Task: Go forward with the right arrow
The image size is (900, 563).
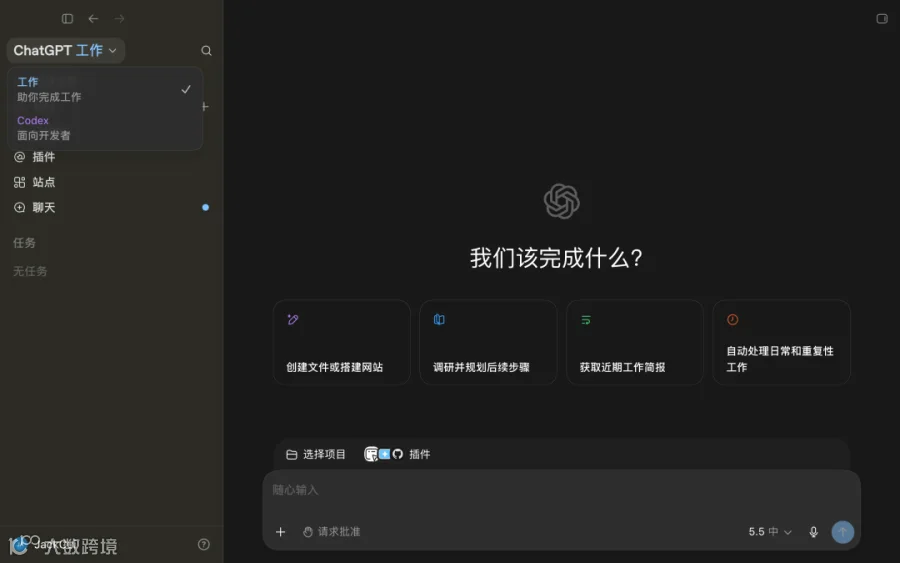Action: click(x=119, y=19)
